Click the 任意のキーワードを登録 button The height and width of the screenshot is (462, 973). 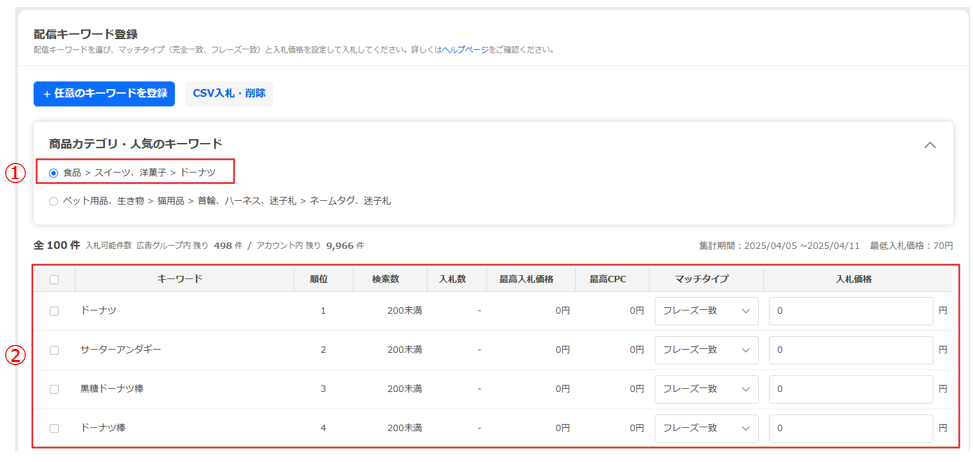tap(104, 94)
